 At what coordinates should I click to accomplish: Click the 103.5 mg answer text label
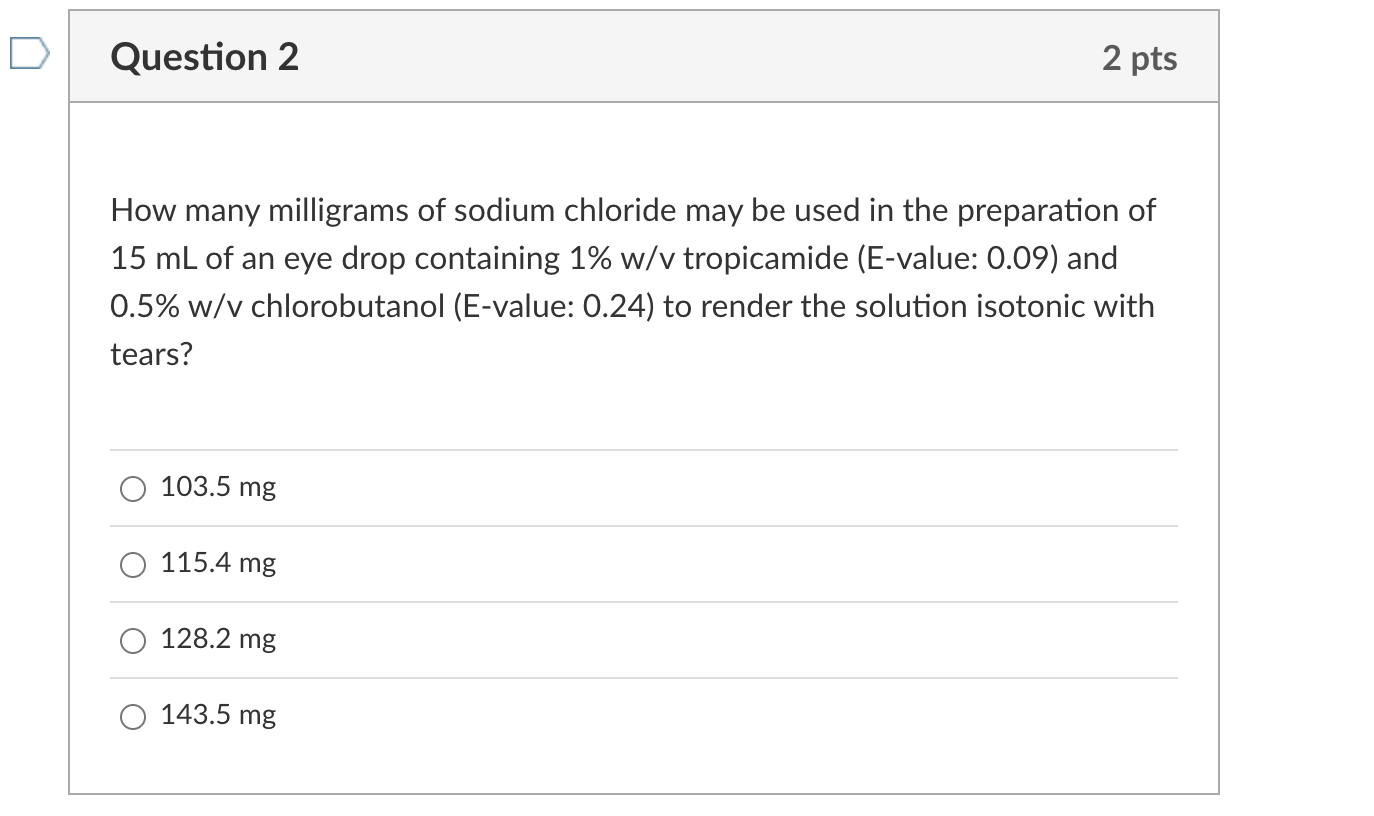pos(216,487)
